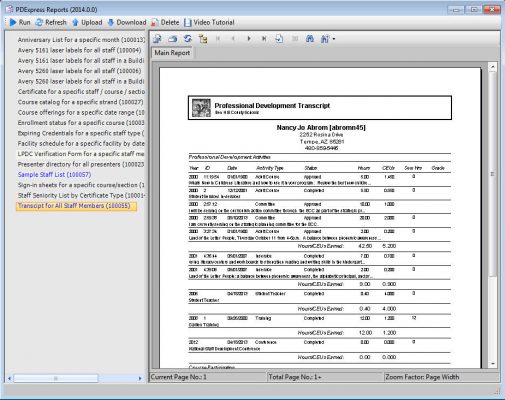
Task: Click the greyed-out icon before the binoculars
Action: click(x=295, y=39)
